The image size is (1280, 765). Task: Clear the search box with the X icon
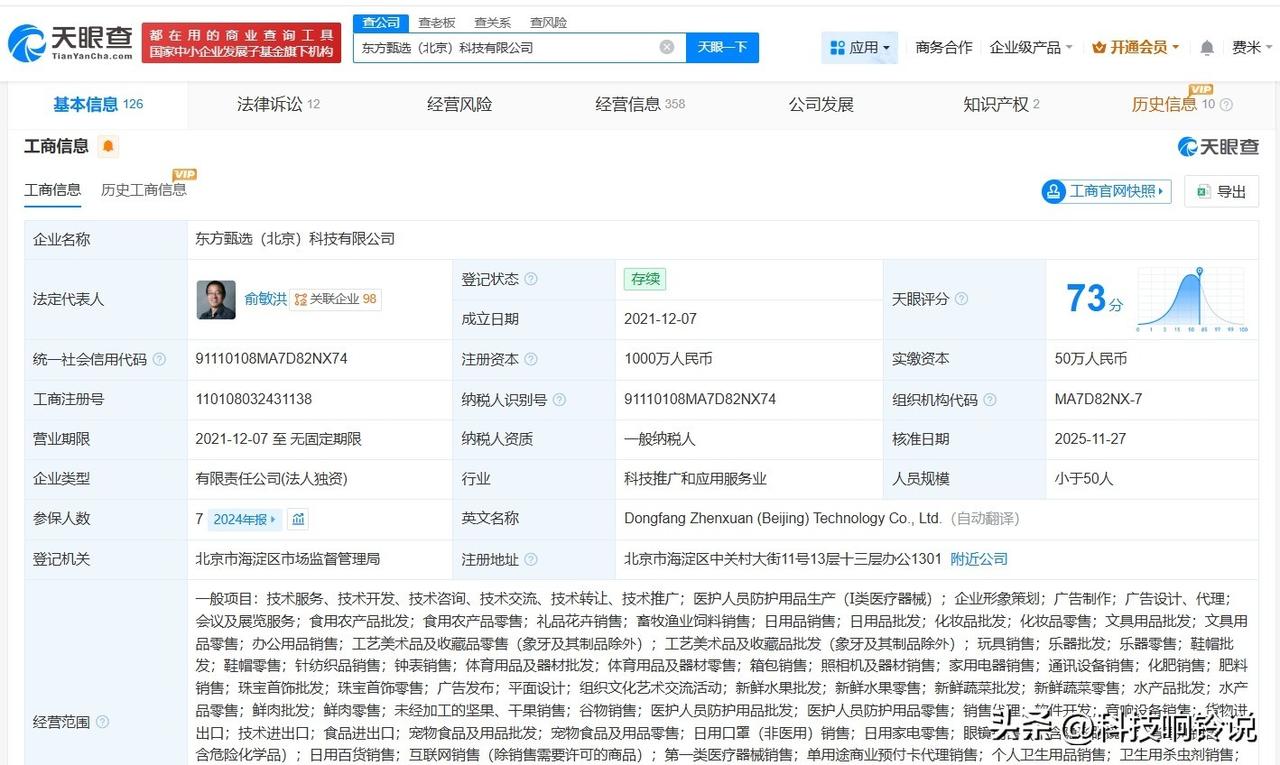click(667, 47)
